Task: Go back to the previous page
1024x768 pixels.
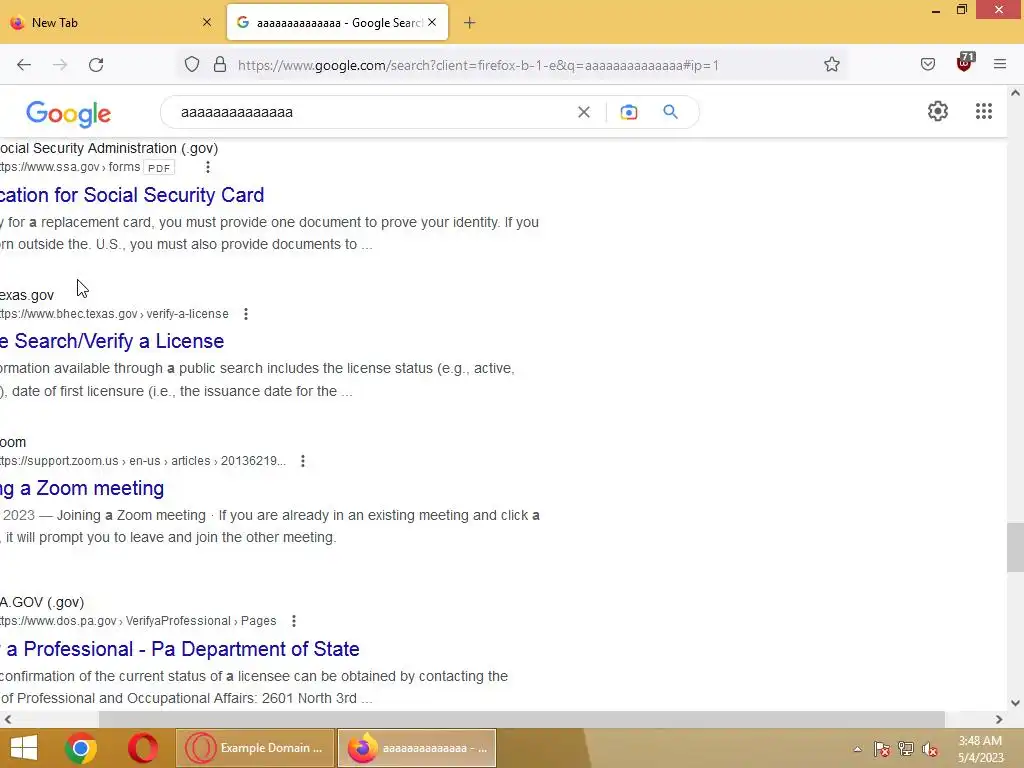Action: tap(24, 65)
